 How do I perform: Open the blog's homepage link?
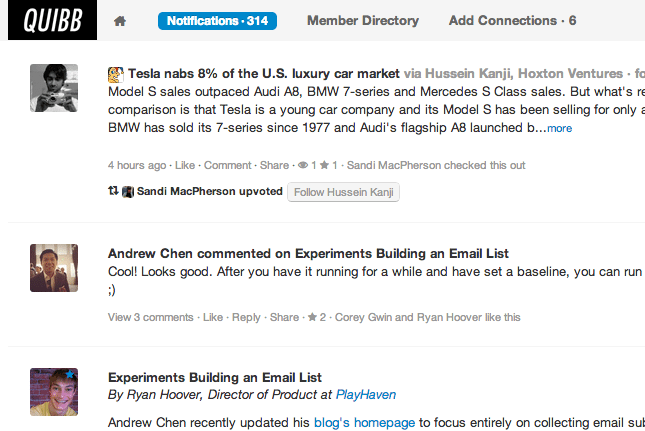coord(364,423)
